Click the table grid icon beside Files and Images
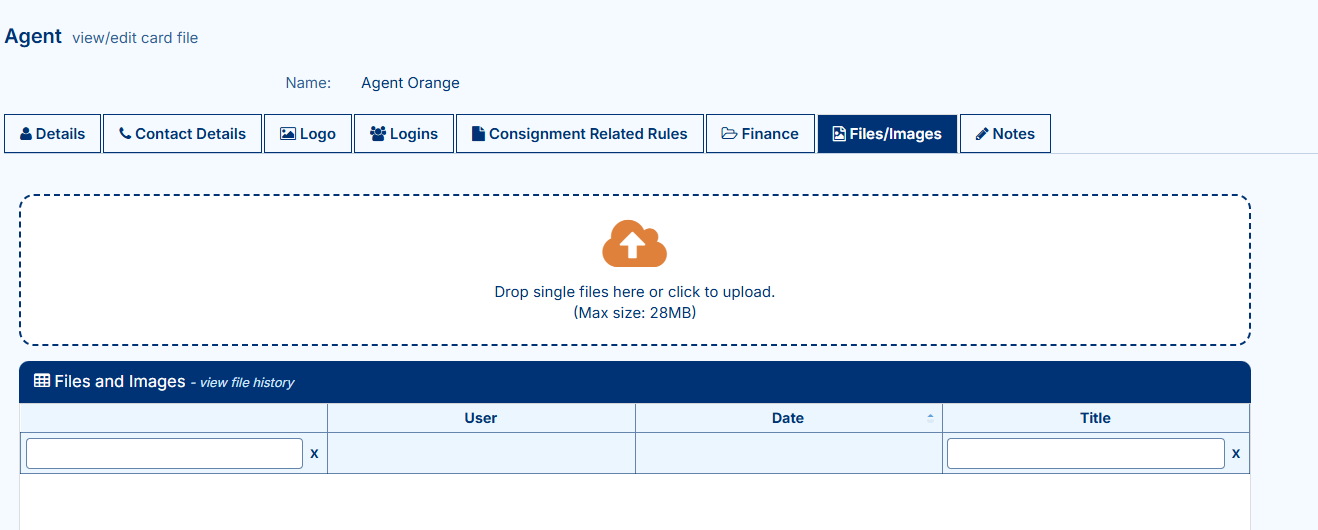1318x530 pixels. click(x=42, y=381)
